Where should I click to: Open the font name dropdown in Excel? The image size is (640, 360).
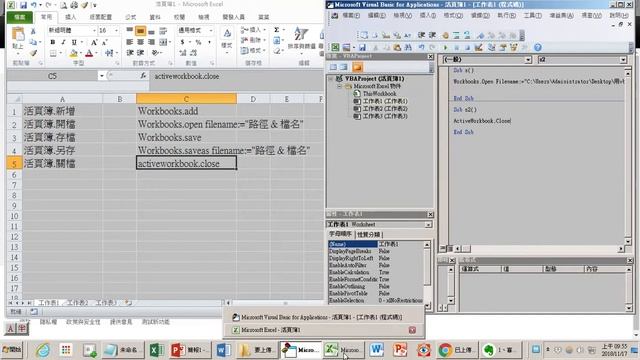pyautogui.click(x=94, y=31)
